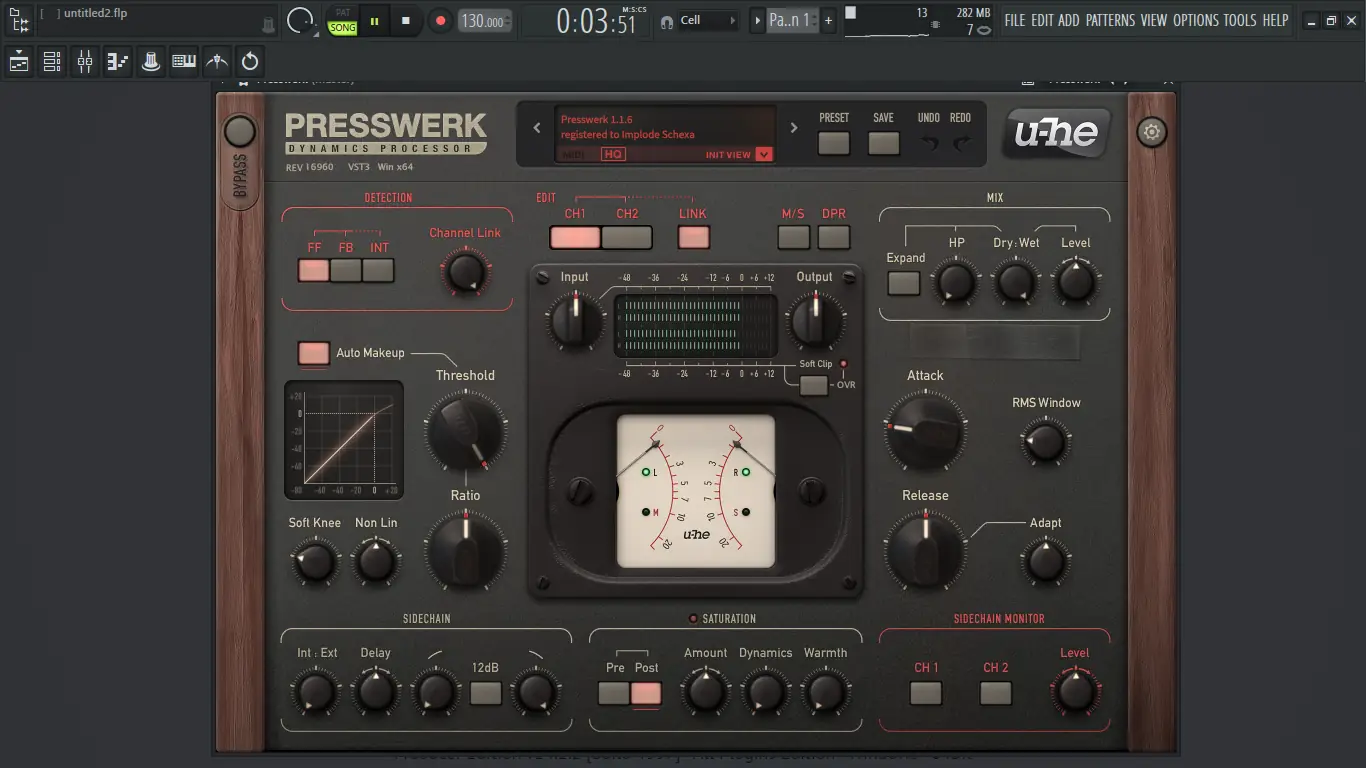This screenshot has width=1366, height=768.
Task: Open the Piano roll
Action: coord(117,61)
